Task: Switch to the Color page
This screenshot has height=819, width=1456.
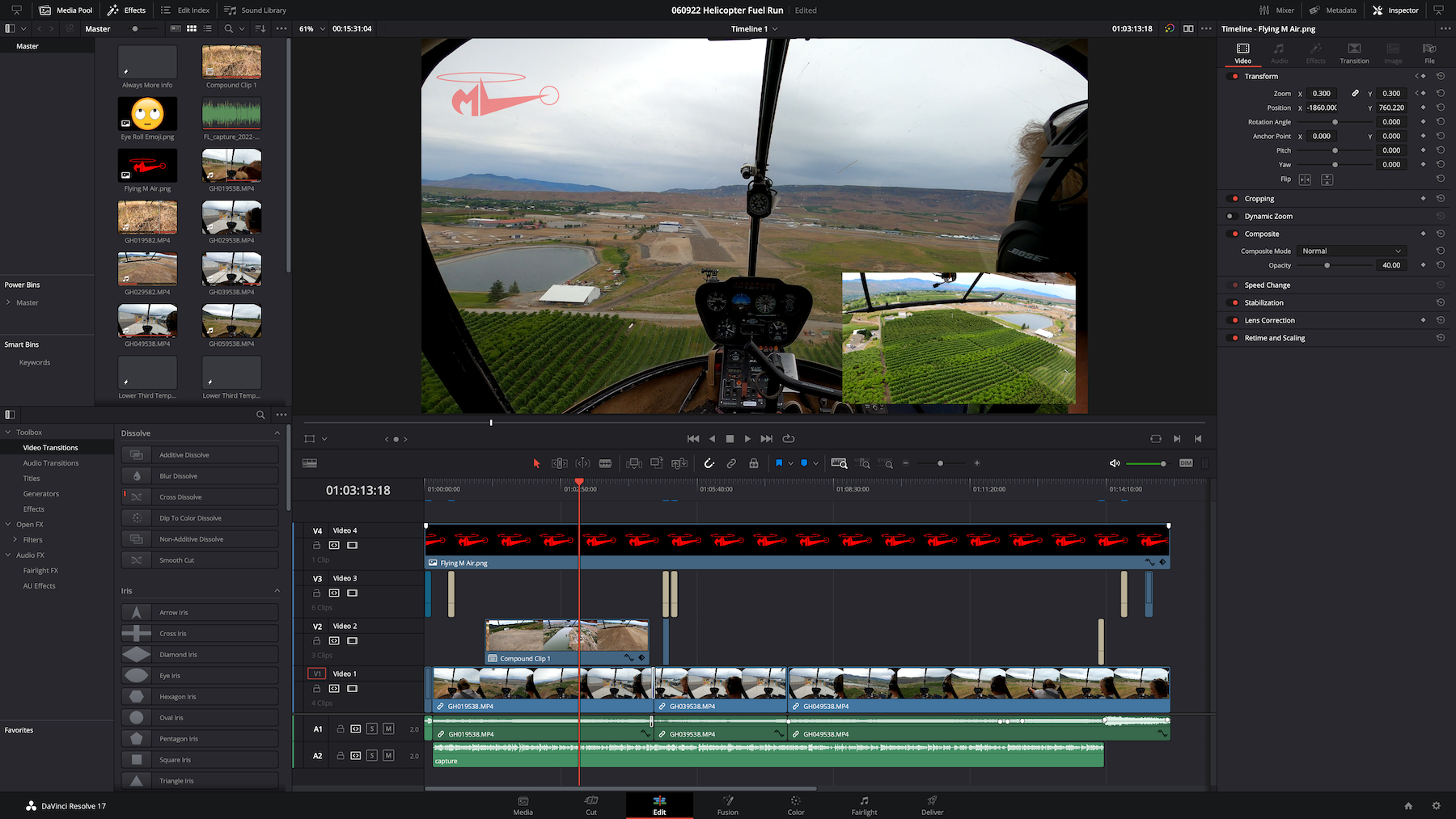Action: pyautogui.click(x=796, y=805)
